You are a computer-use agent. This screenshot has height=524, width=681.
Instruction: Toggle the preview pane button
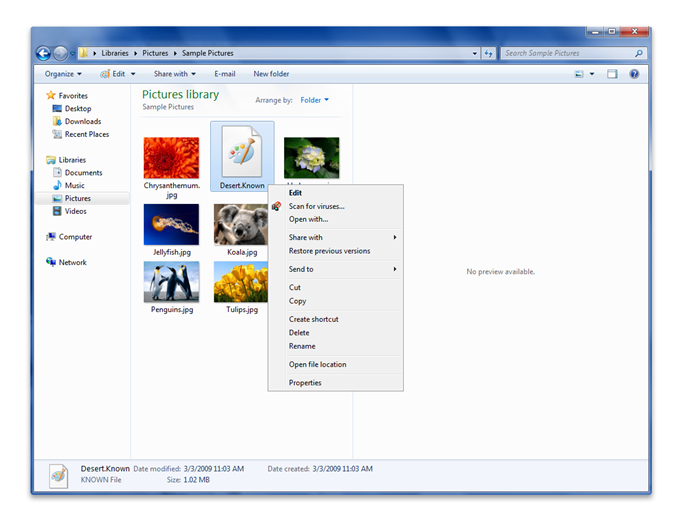click(612, 74)
